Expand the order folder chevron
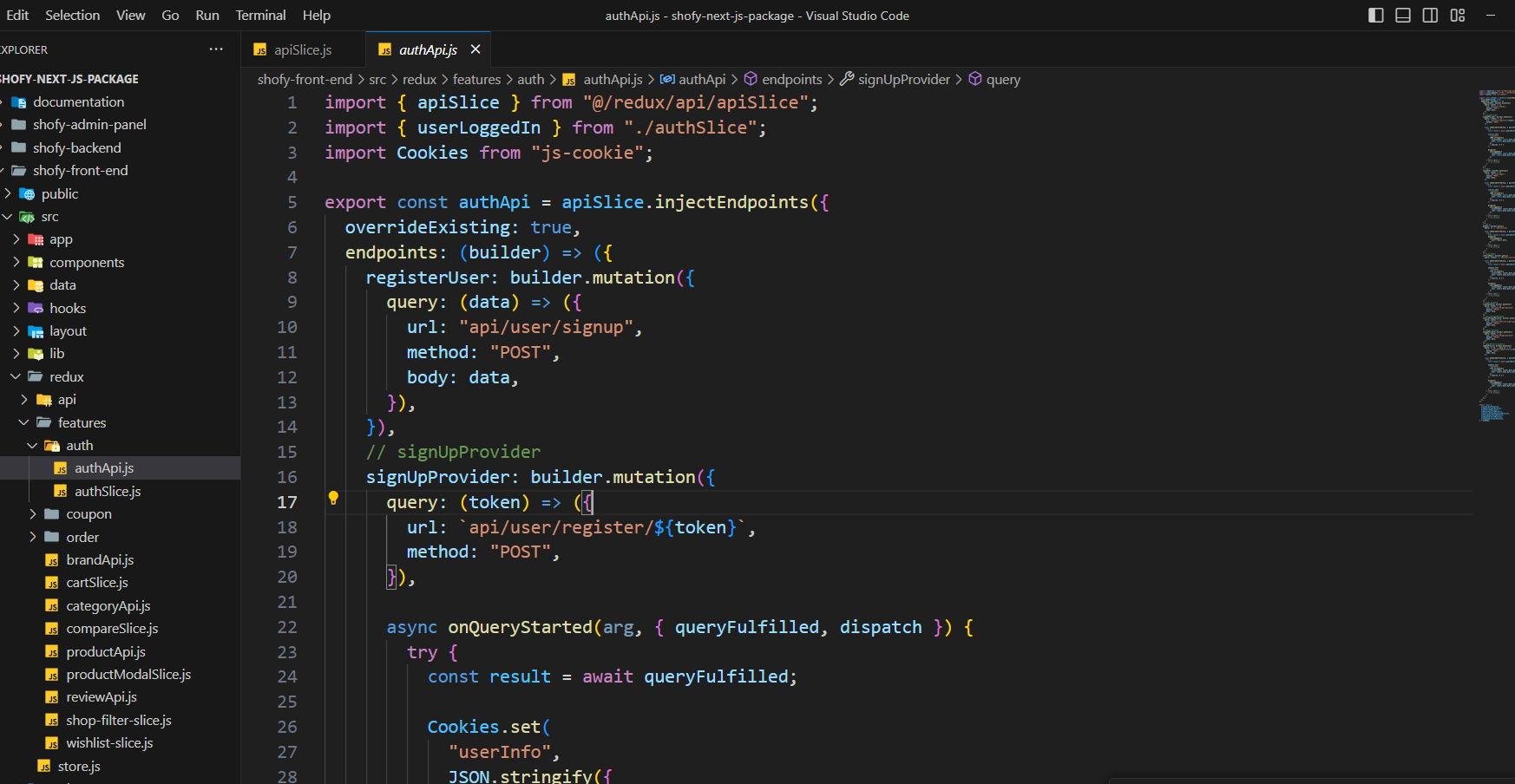 coord(33,537)
